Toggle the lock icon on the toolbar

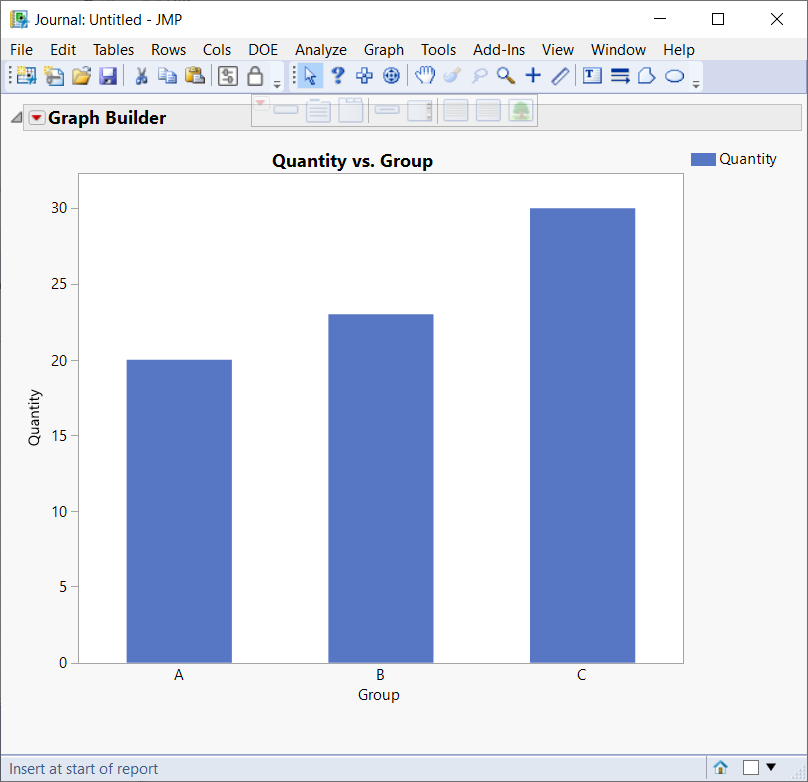tap(256, 75)
